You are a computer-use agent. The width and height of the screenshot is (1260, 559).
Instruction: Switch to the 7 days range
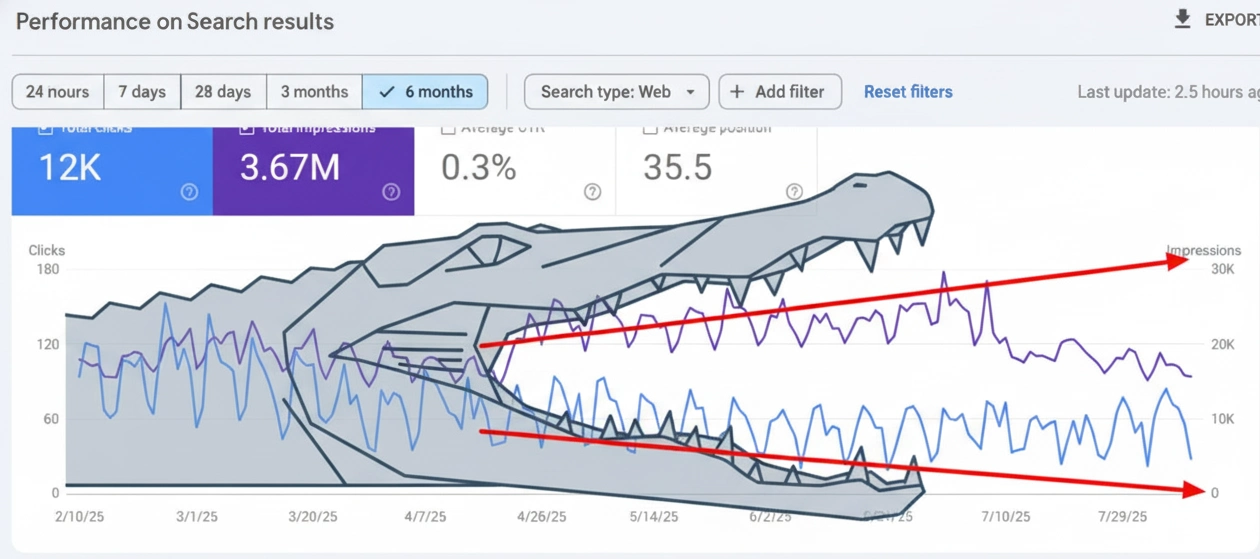(142, 92)
